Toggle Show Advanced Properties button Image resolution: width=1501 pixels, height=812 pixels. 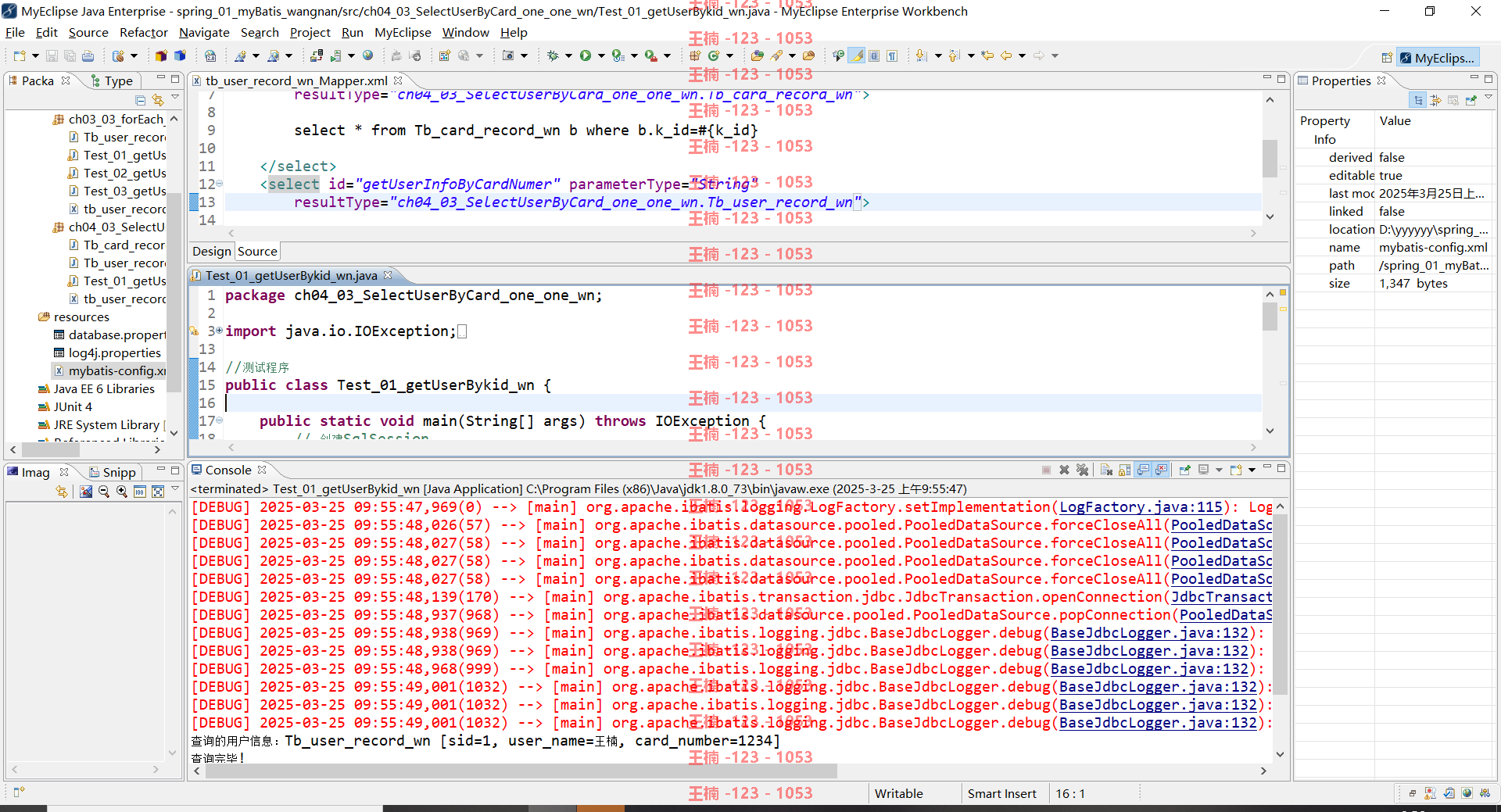coord(1436,100)
